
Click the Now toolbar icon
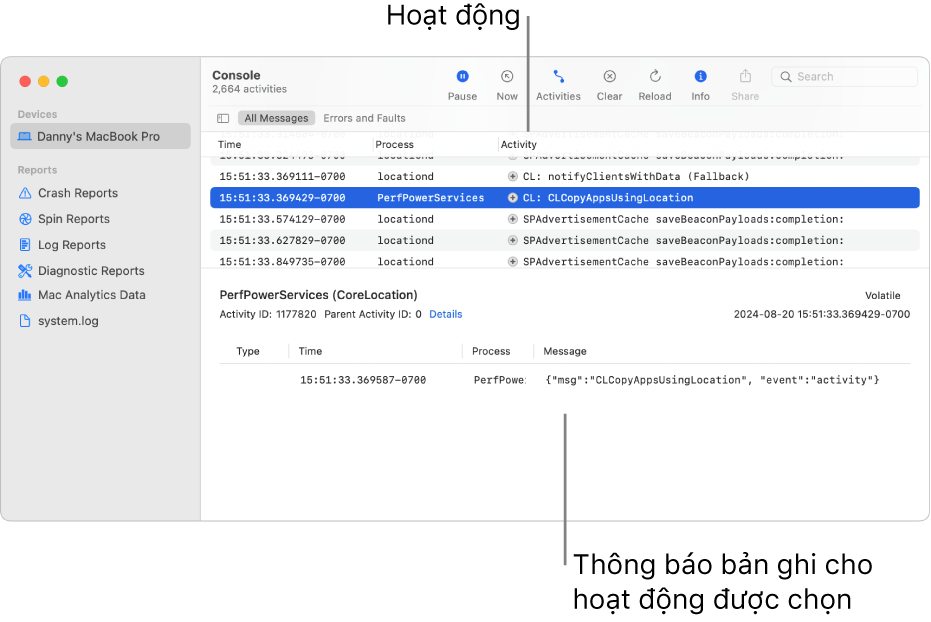(507, 77)
